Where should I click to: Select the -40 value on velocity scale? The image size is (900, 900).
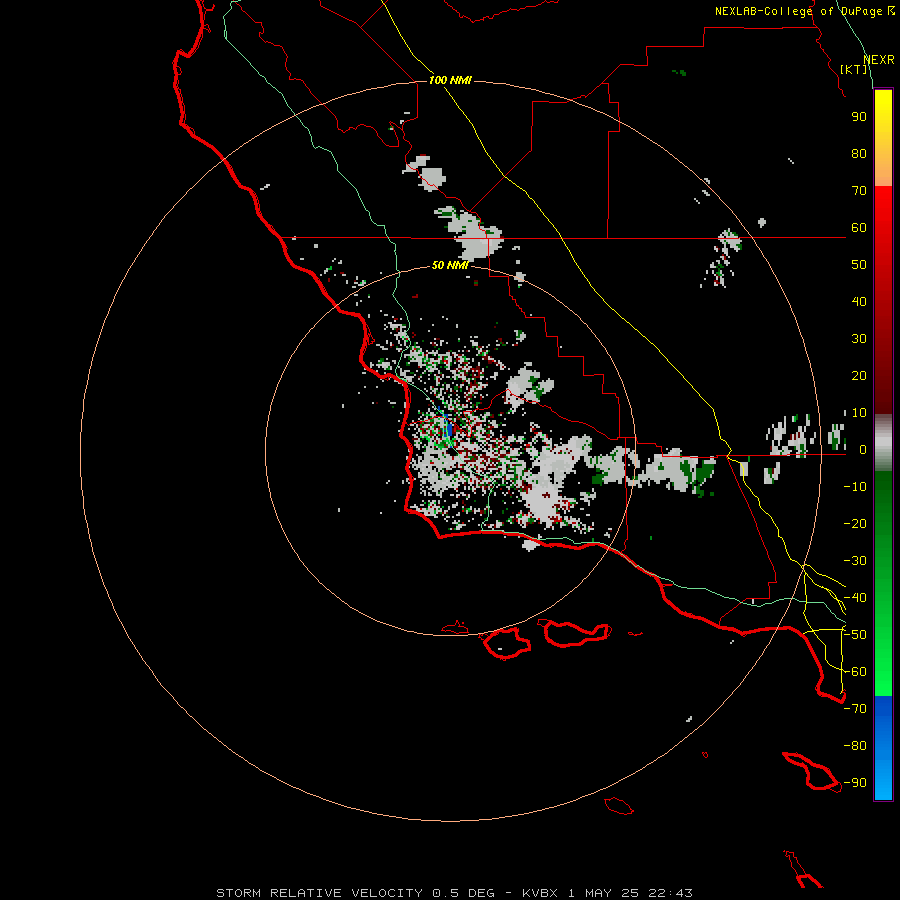[x=855, y=598]
